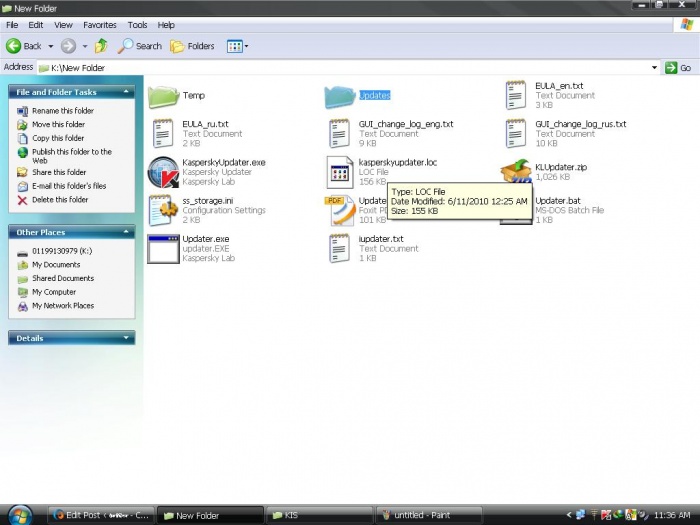This screenshot has width=700, height=525.
Task: Click the Kaspersky tray icon
Action: point(606,515)
